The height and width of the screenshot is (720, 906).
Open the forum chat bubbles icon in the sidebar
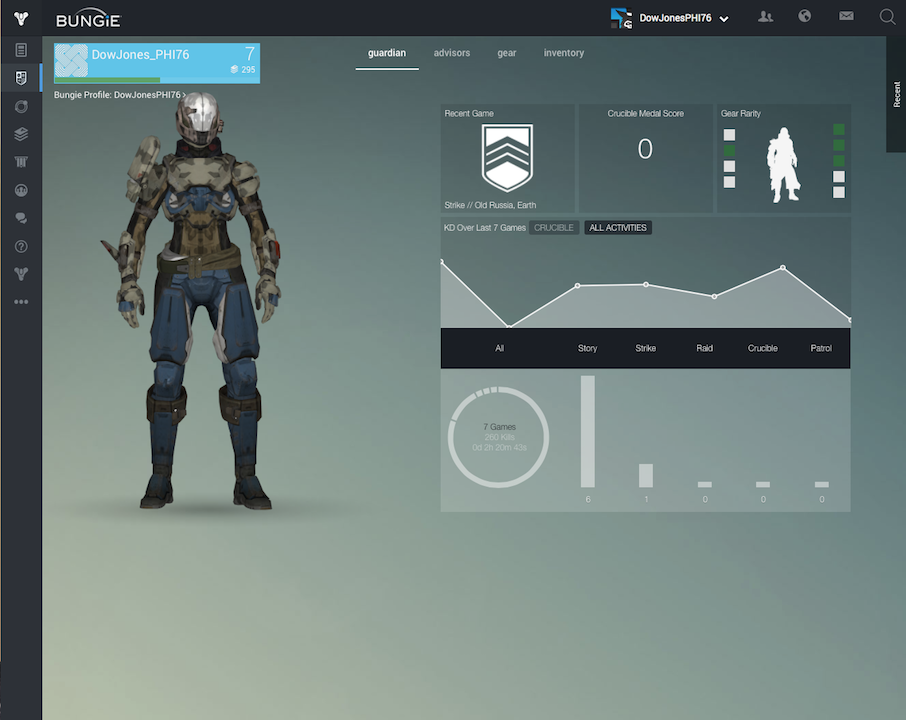click(21, 218)
